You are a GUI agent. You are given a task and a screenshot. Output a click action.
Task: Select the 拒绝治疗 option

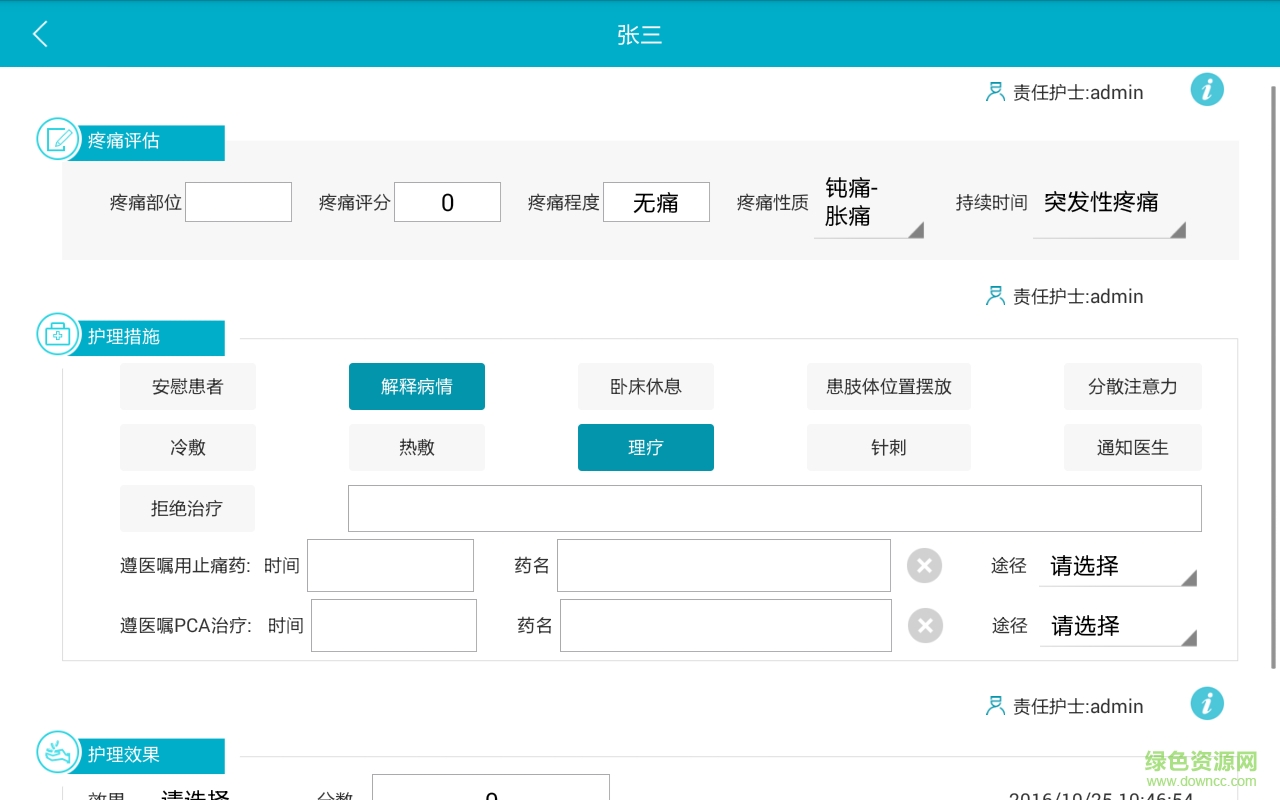[x=187, y=509]
